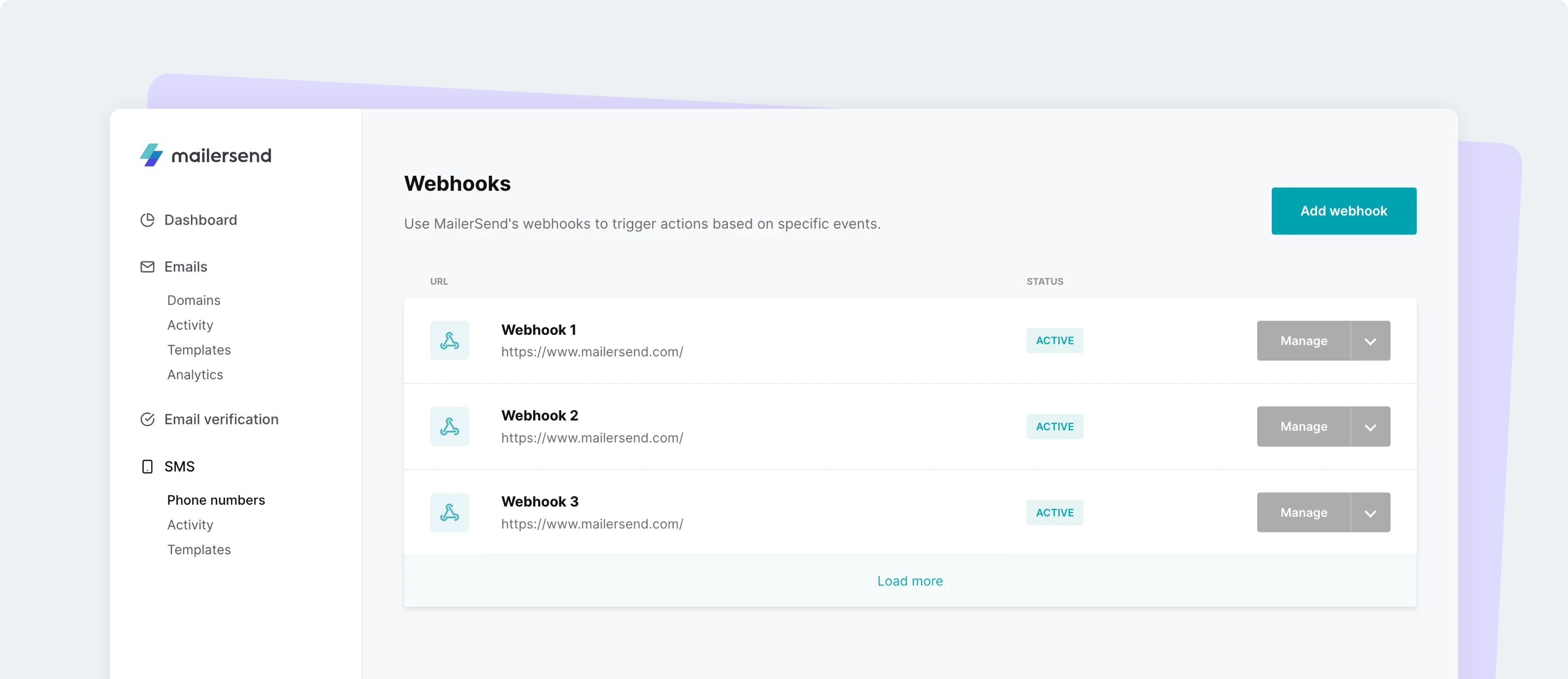Click the URL under Webhook 1
The image size is (1568, 679).
coord(592,351)
